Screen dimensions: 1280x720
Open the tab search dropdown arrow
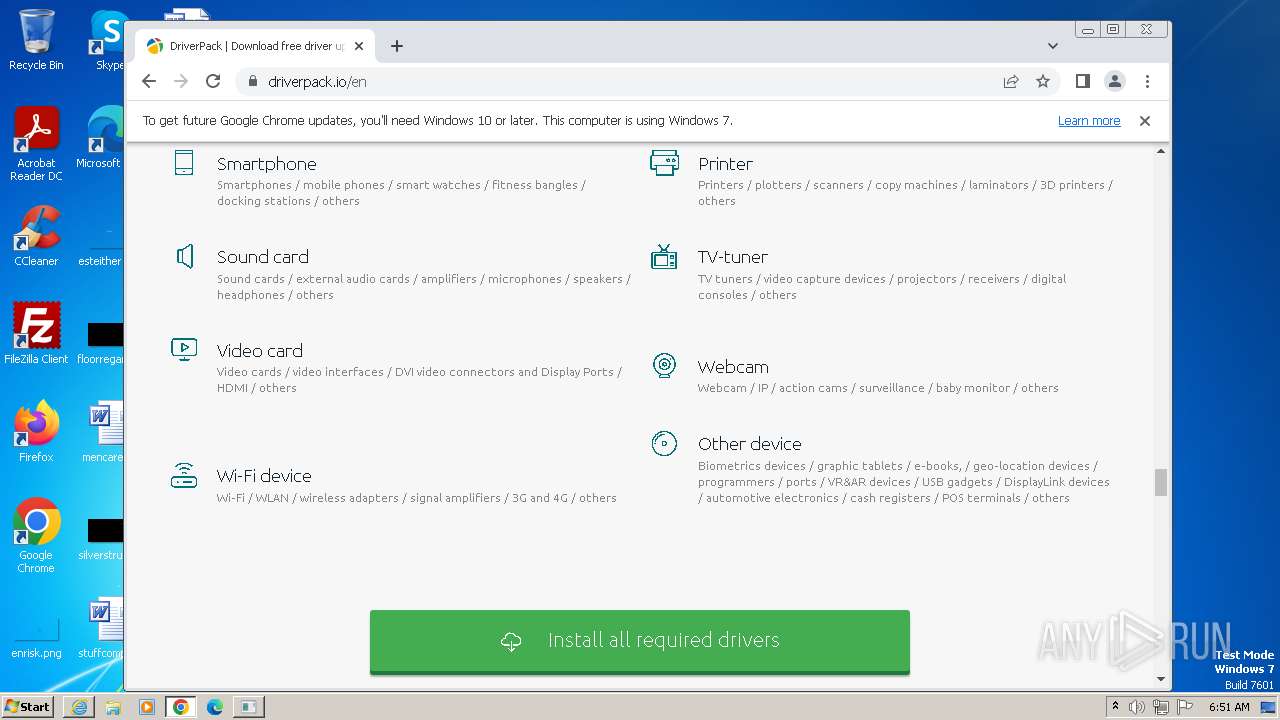tap(1053, 46)
